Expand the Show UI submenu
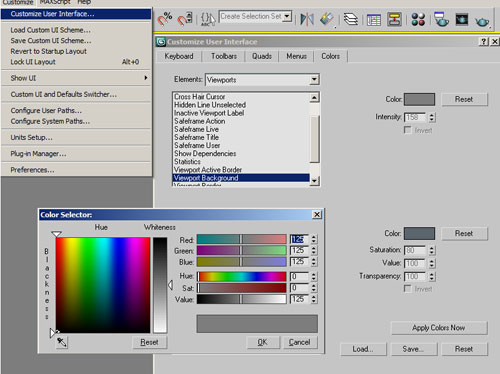Screen dimensions: 500x374 point(76,78)
